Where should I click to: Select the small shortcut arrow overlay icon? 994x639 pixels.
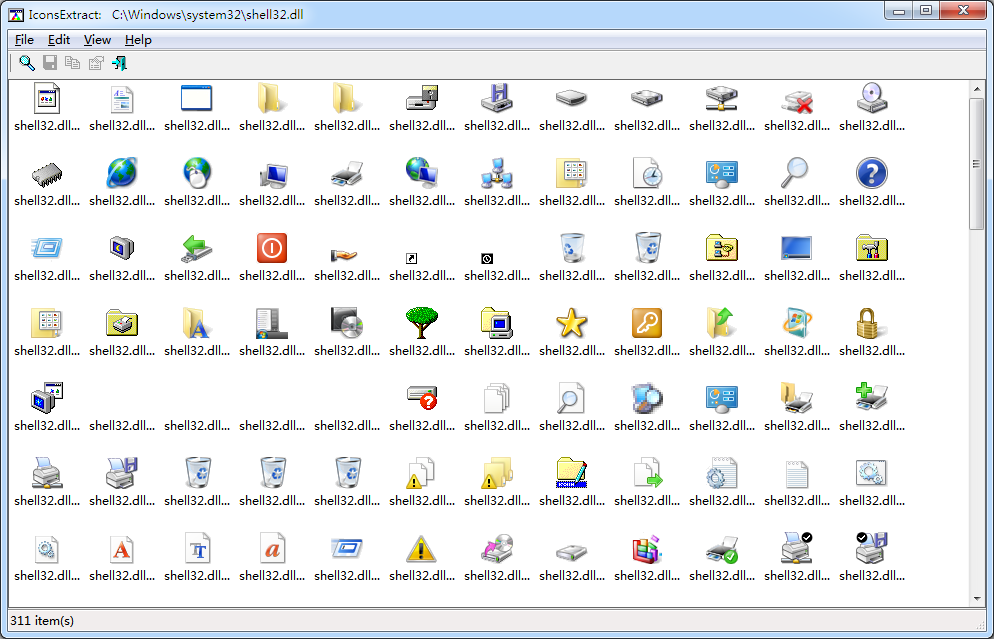tap(411, 259)
